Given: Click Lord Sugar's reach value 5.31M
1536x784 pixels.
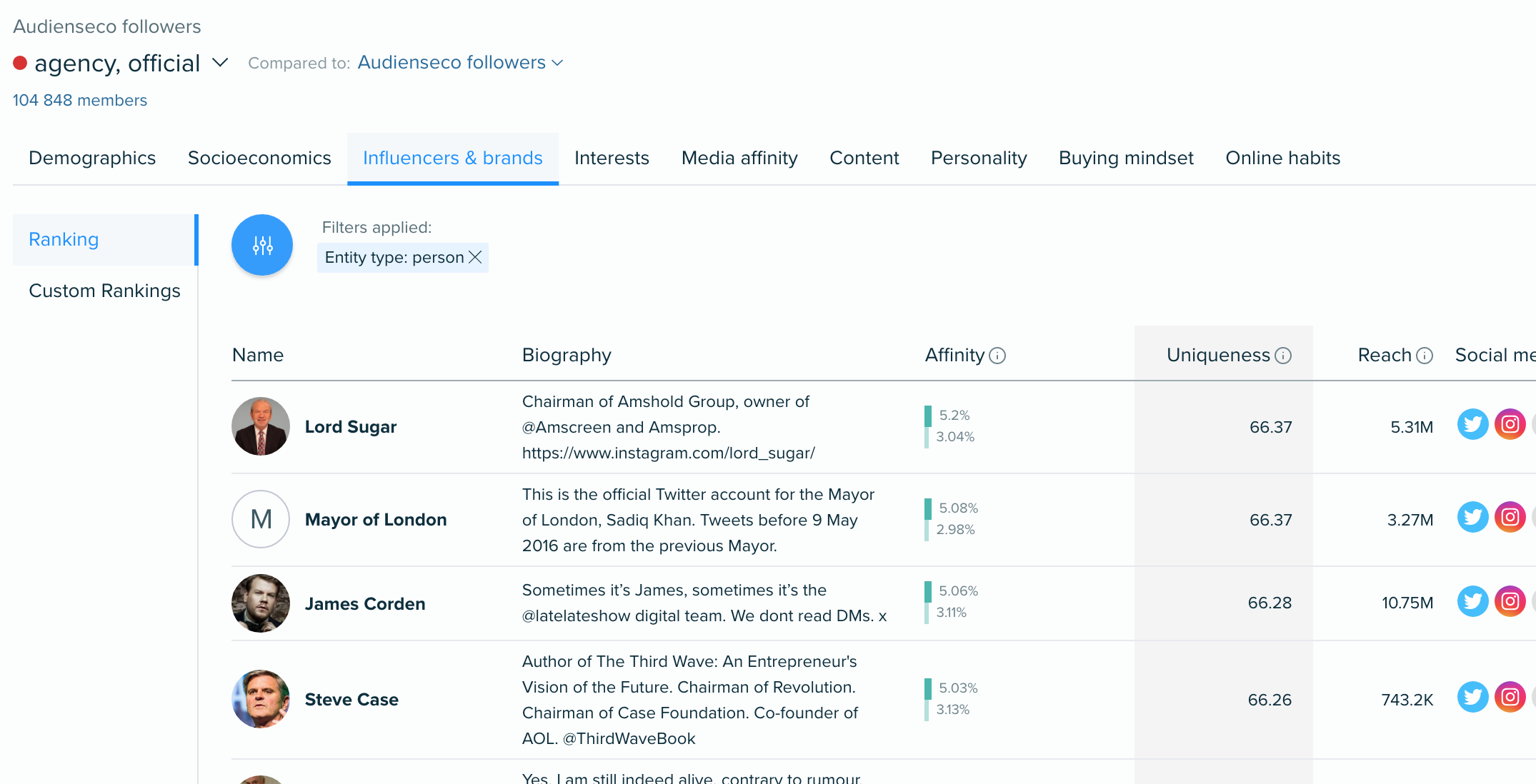Looking at the screenshot, I should (1412, 428).
